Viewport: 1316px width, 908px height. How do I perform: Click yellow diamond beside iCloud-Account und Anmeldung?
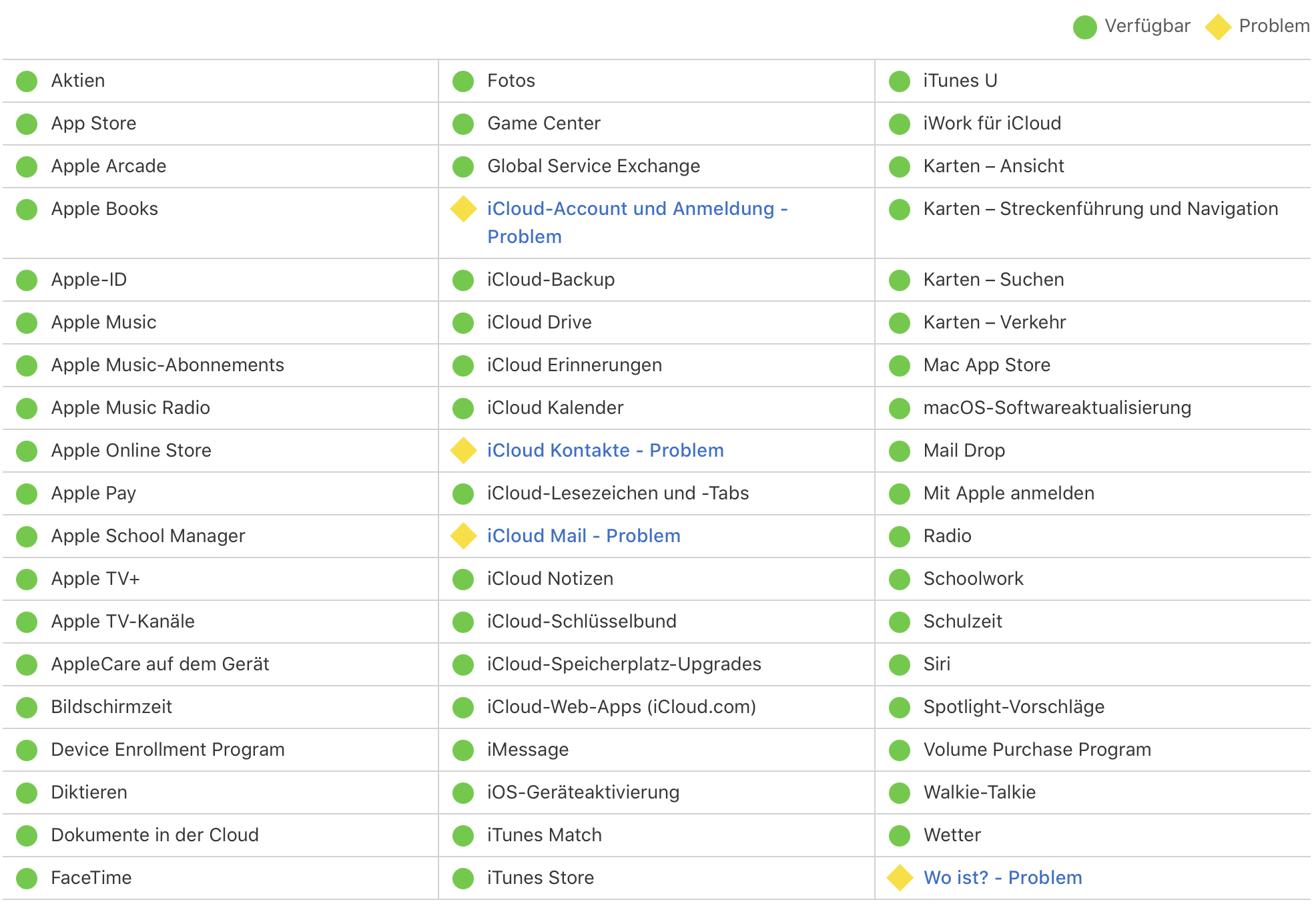click(x=463, y=209)
